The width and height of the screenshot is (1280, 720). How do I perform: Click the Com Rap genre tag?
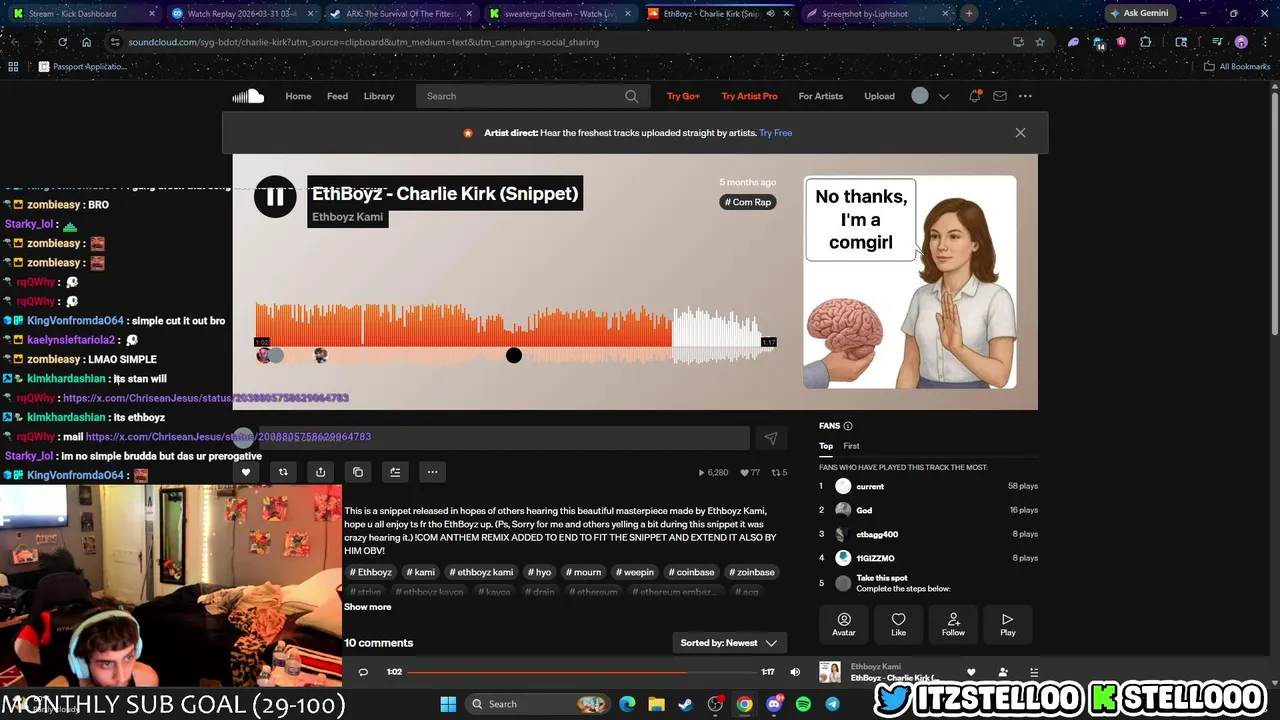click(x=748, y=202)
